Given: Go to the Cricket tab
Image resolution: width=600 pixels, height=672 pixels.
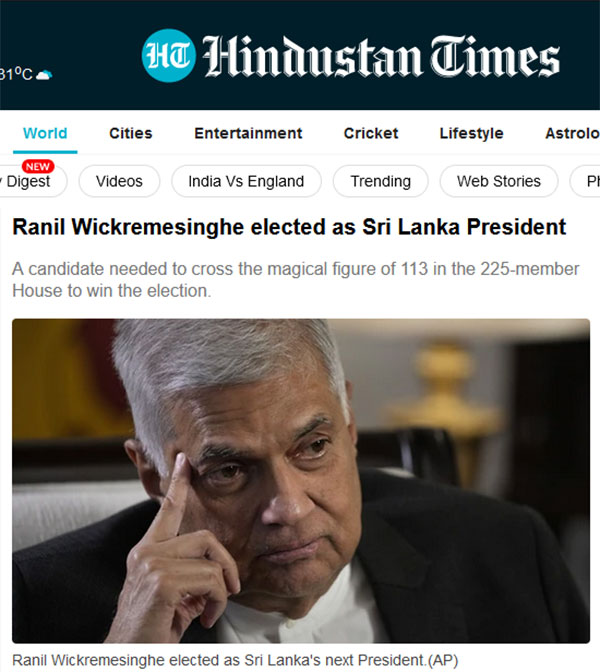Looking at the screenshot, I should pos(371,133).
